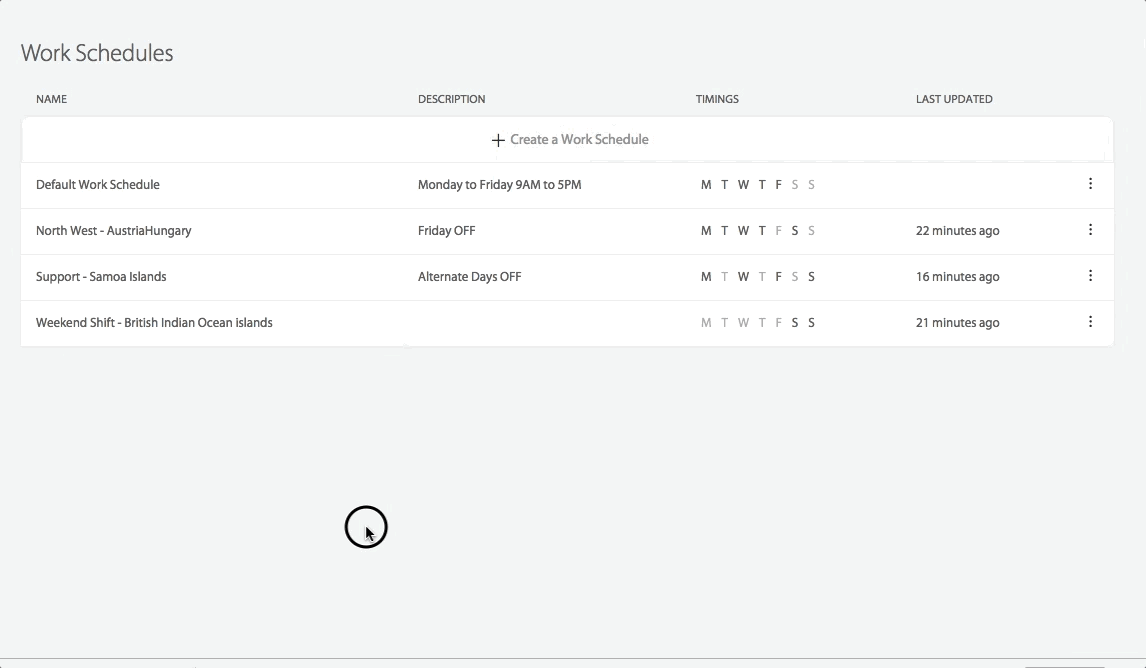Click 'Monday to Friday 9AM to 5PM' description
The width and height of the screenshot is (1146, 668).
499,185
